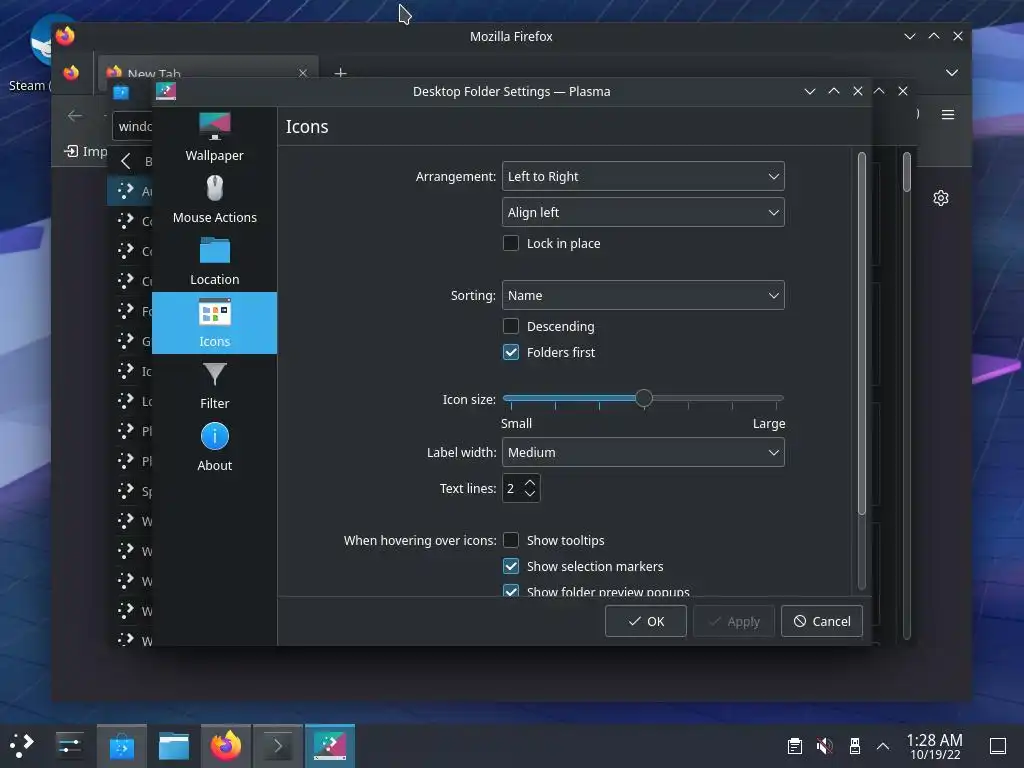Select the Plasma settings taskbar entry
The width and height of the screenshot is (1024, 768).
(x=330, y=745)
